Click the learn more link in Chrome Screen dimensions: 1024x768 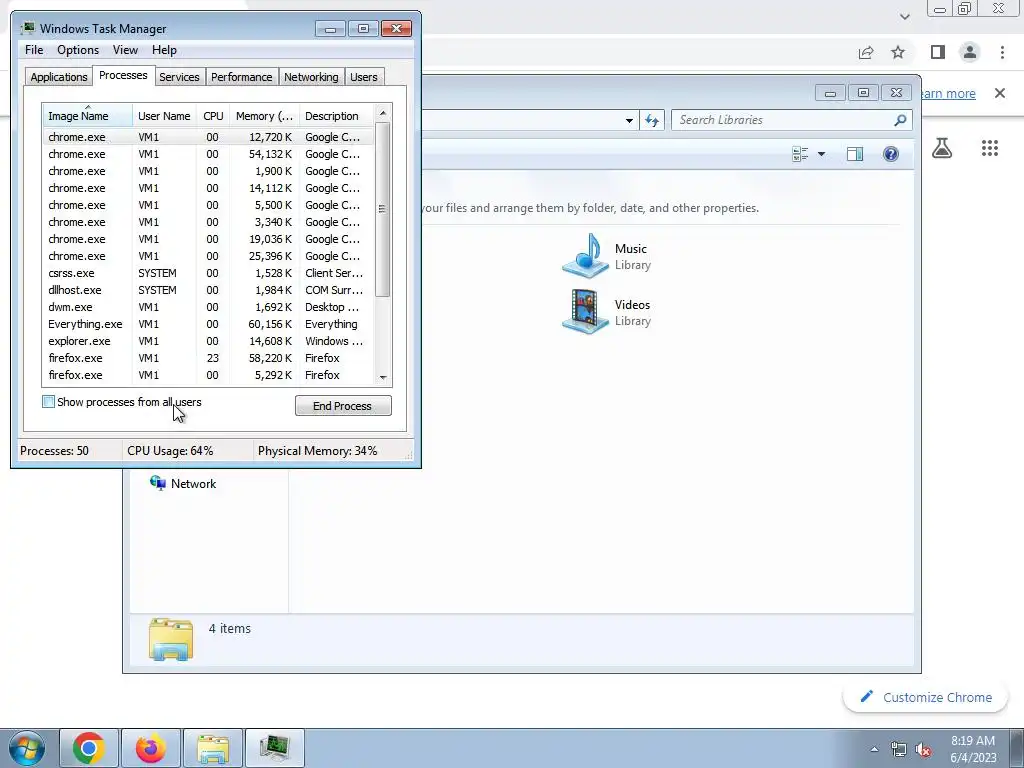[x=948, y=93]
